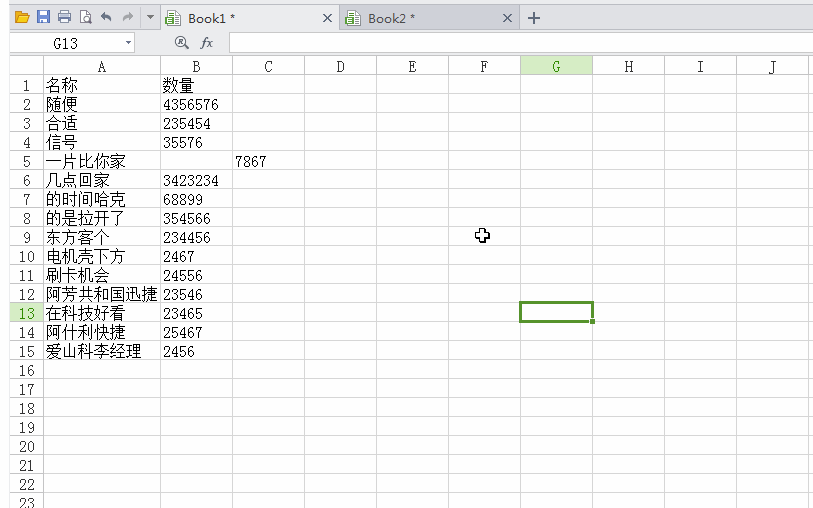The image size is (813, 508).
Task: Click the Book1 spreadsheet file icon
Action: 173,19
